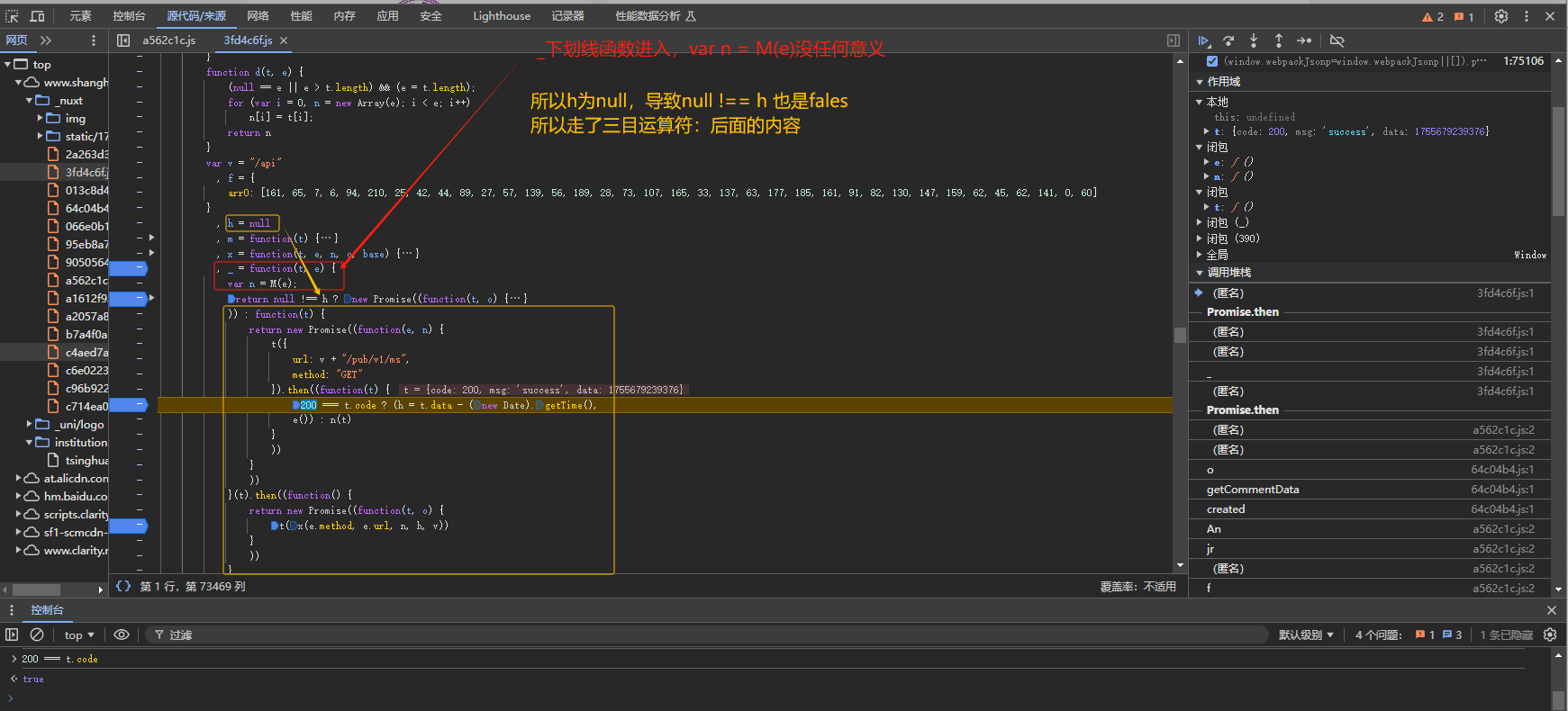
Task: Open 64c04b4.js:1 link beside frame o
Action: coord(1502,470)
